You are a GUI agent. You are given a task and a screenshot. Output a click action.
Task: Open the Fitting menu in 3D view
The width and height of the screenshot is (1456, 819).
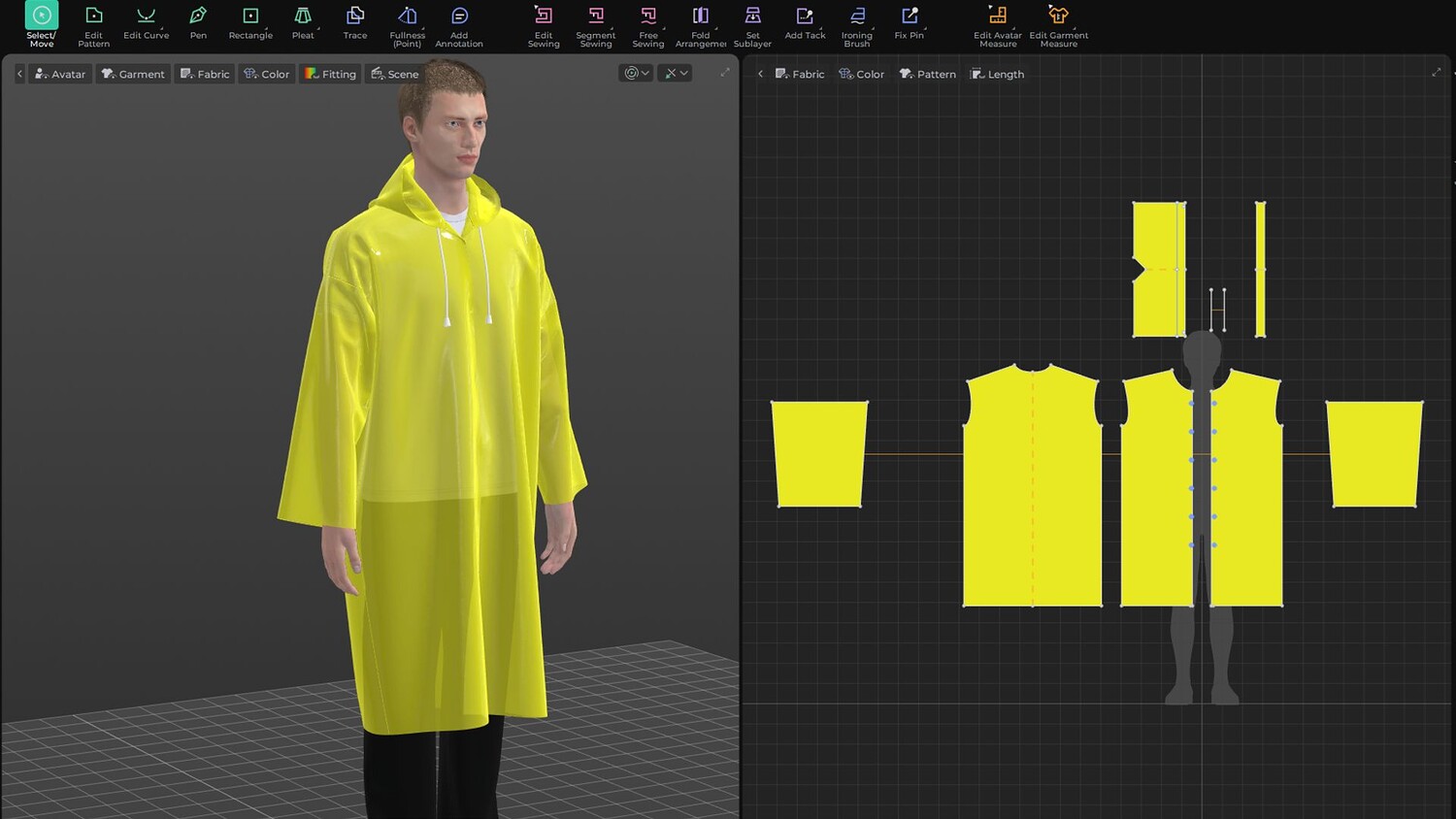[330, 74]
